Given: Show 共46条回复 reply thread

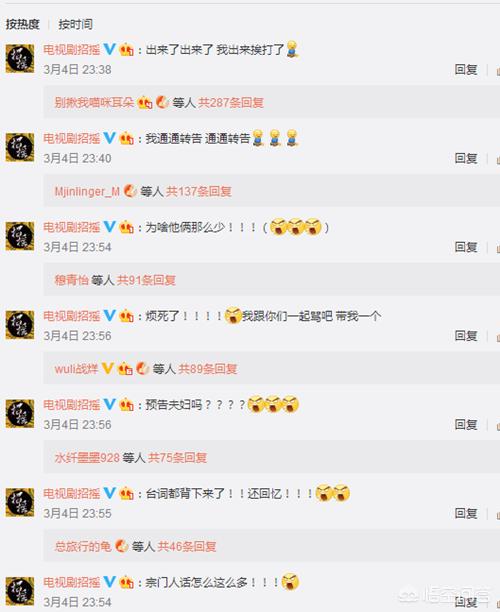Looking at the screenshot, I should tap(187, 546).
